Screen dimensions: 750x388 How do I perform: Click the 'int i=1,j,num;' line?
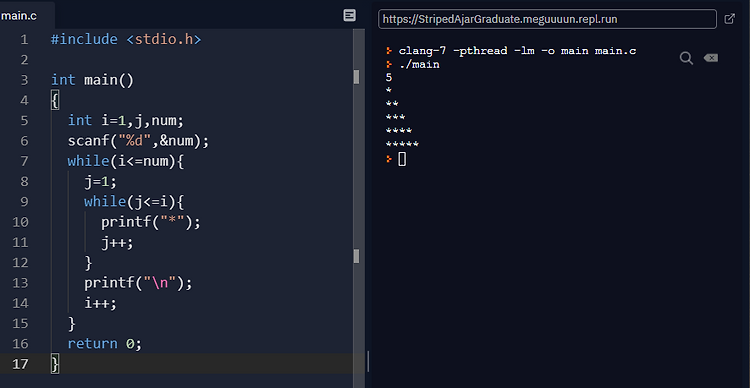pos(126,121)
